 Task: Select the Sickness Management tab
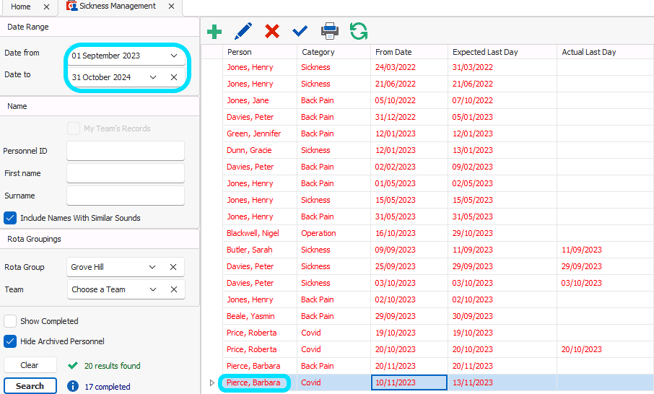[x=117, y=6]
